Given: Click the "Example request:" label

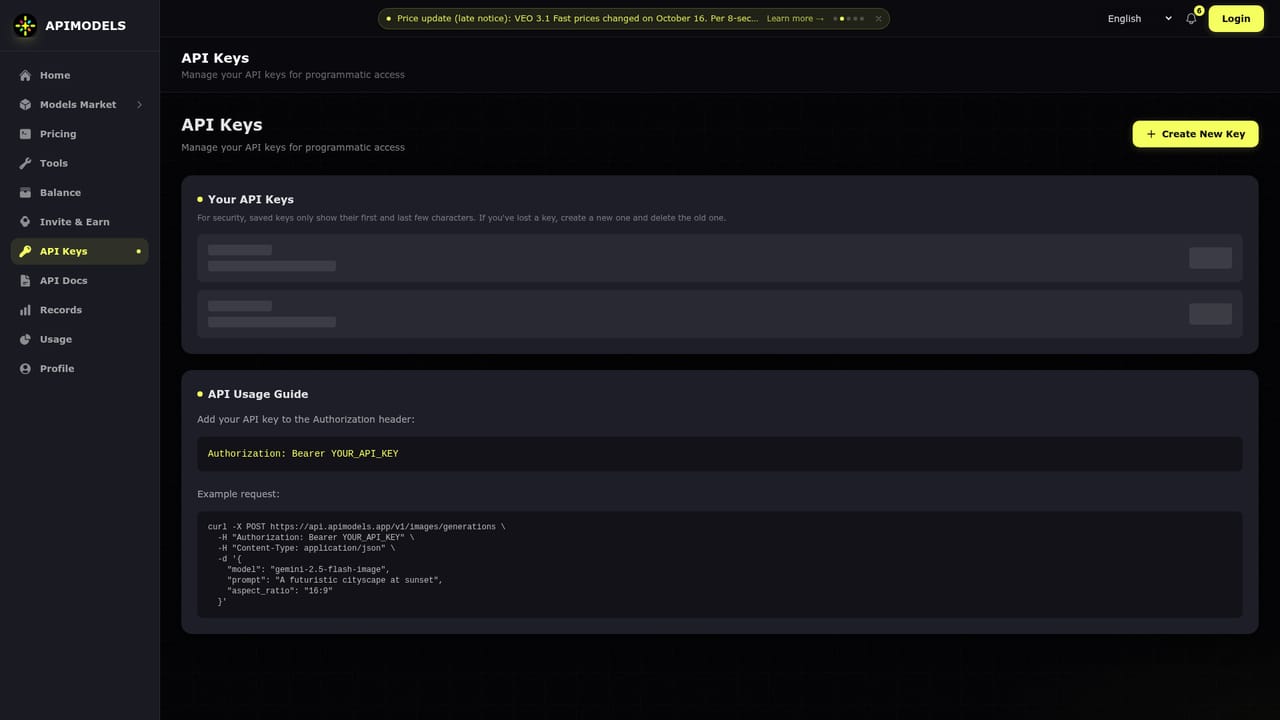Looking at the screenshot, I should pos(238,494).
